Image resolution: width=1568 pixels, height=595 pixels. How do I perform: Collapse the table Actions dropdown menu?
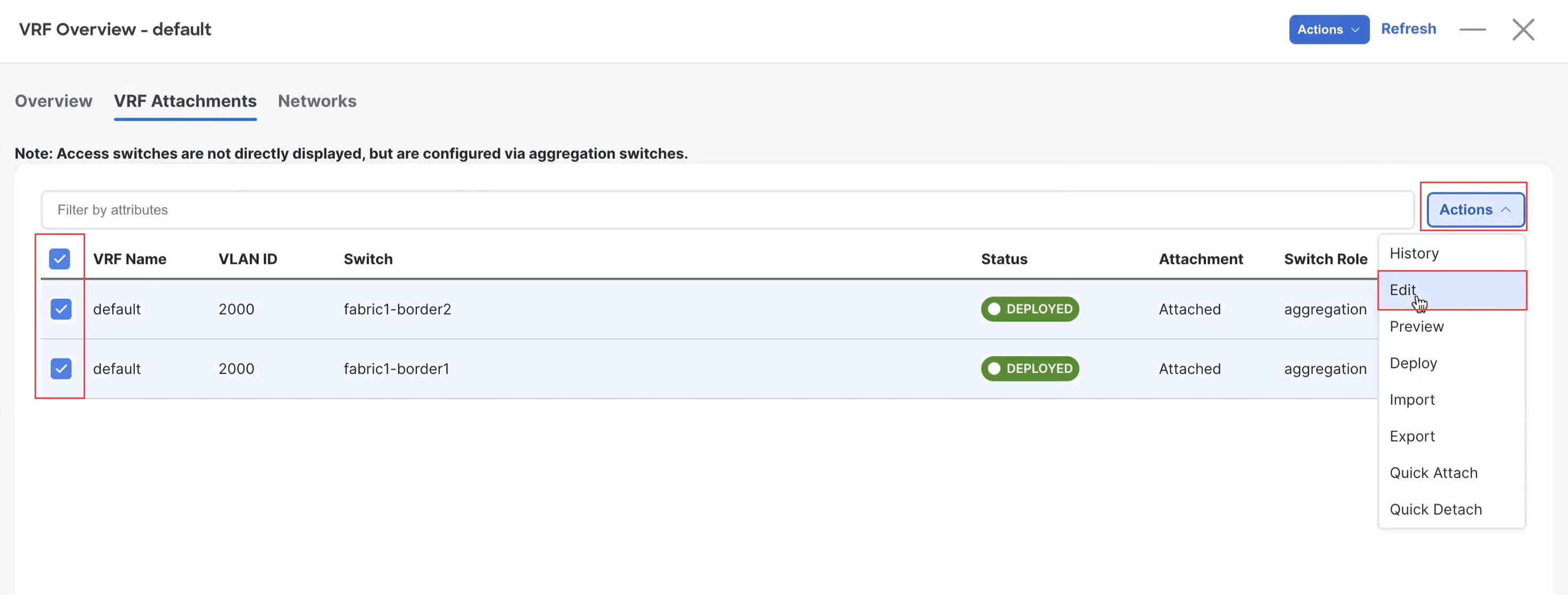click(1475, 209)
